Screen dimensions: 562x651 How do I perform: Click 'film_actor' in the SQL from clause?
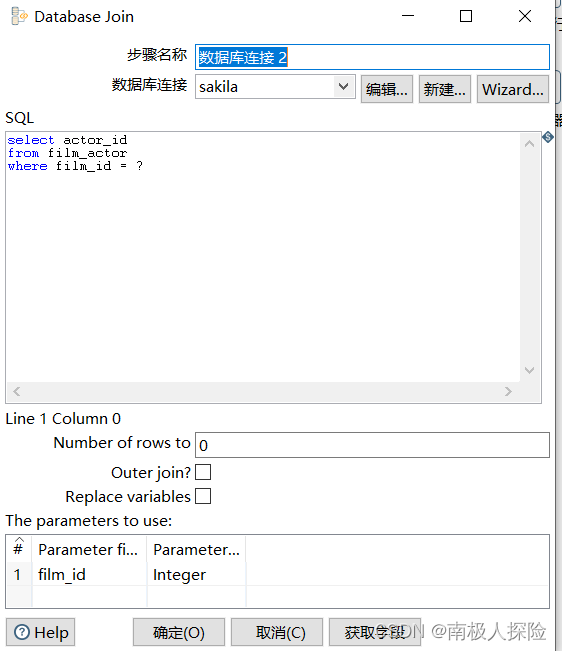pyautogui.click(x=87, y=153)
